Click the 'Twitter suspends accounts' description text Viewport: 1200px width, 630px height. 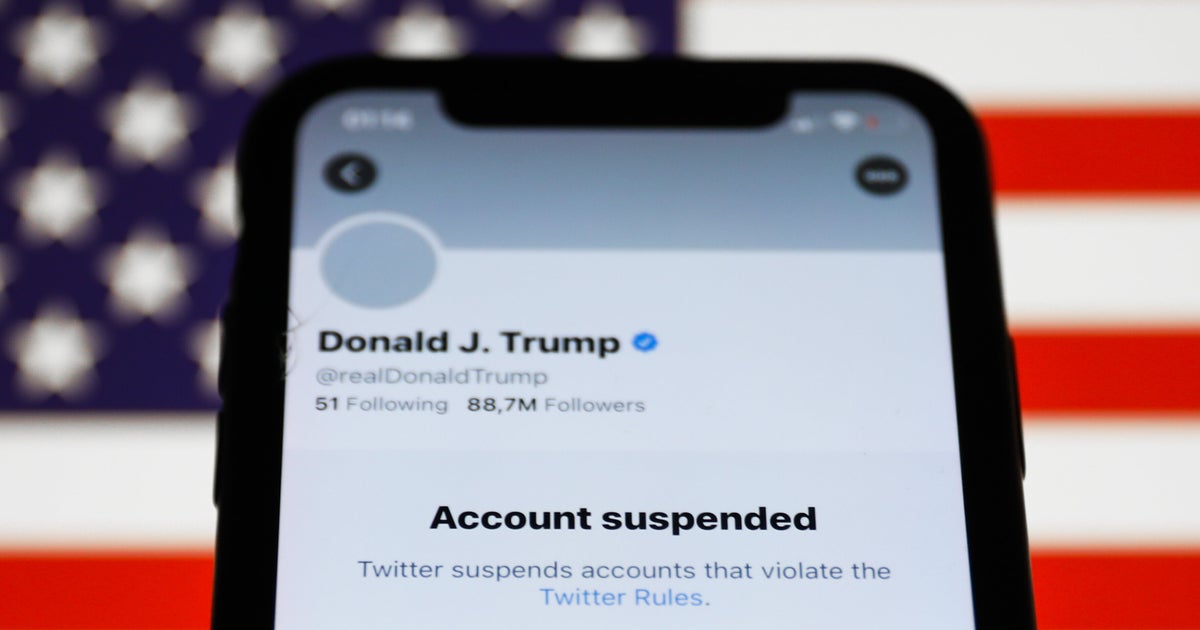point(624,584)
